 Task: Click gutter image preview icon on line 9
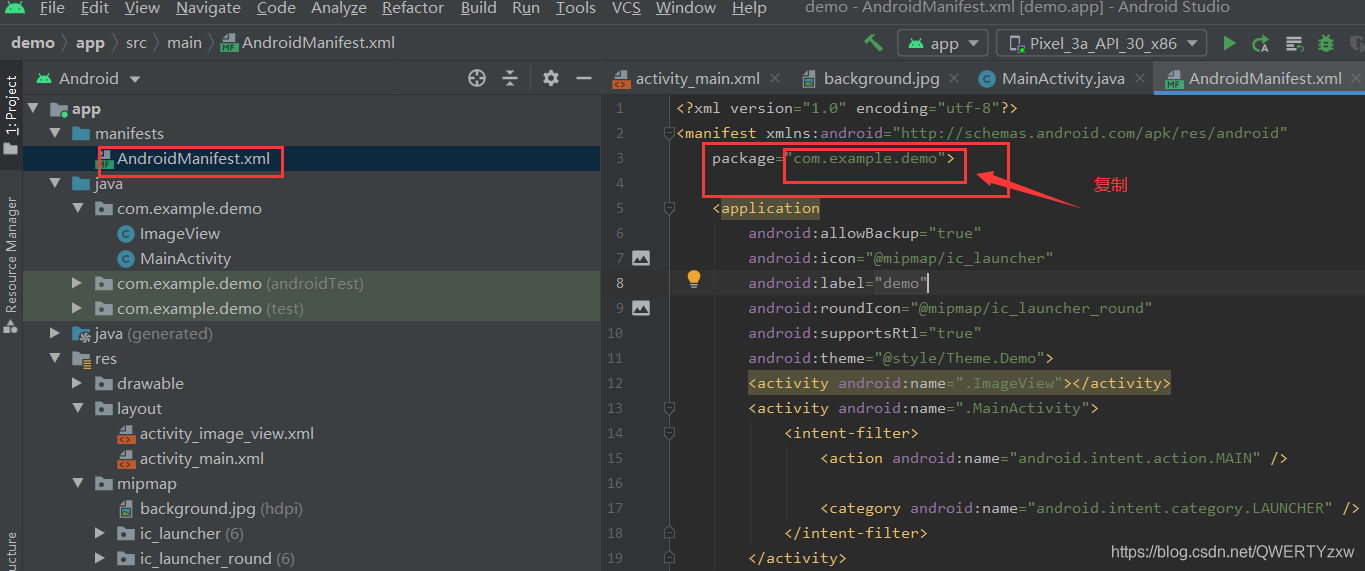tap(641, 308)
